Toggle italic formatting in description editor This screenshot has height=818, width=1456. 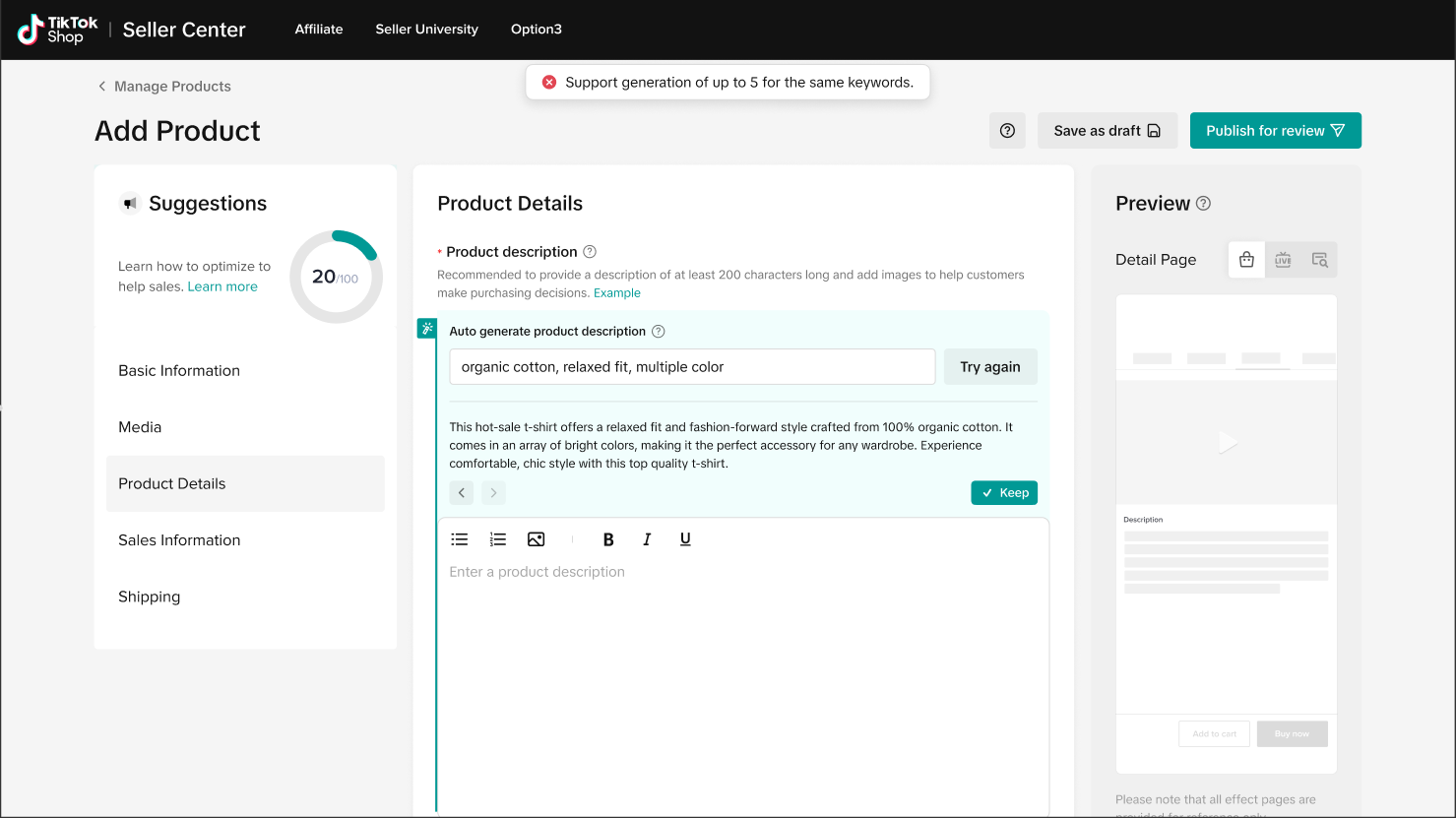coord(647,539)
